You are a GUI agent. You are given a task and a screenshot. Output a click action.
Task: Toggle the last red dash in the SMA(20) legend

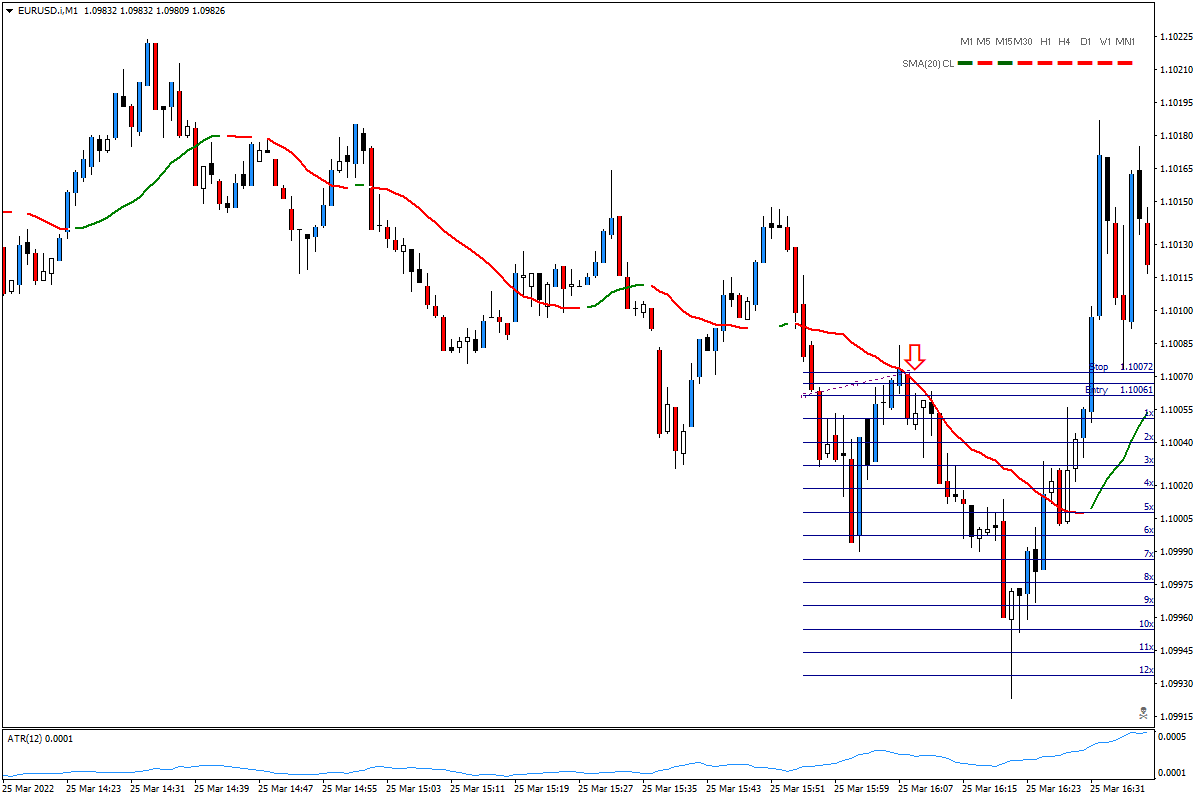click(1125, 61)
